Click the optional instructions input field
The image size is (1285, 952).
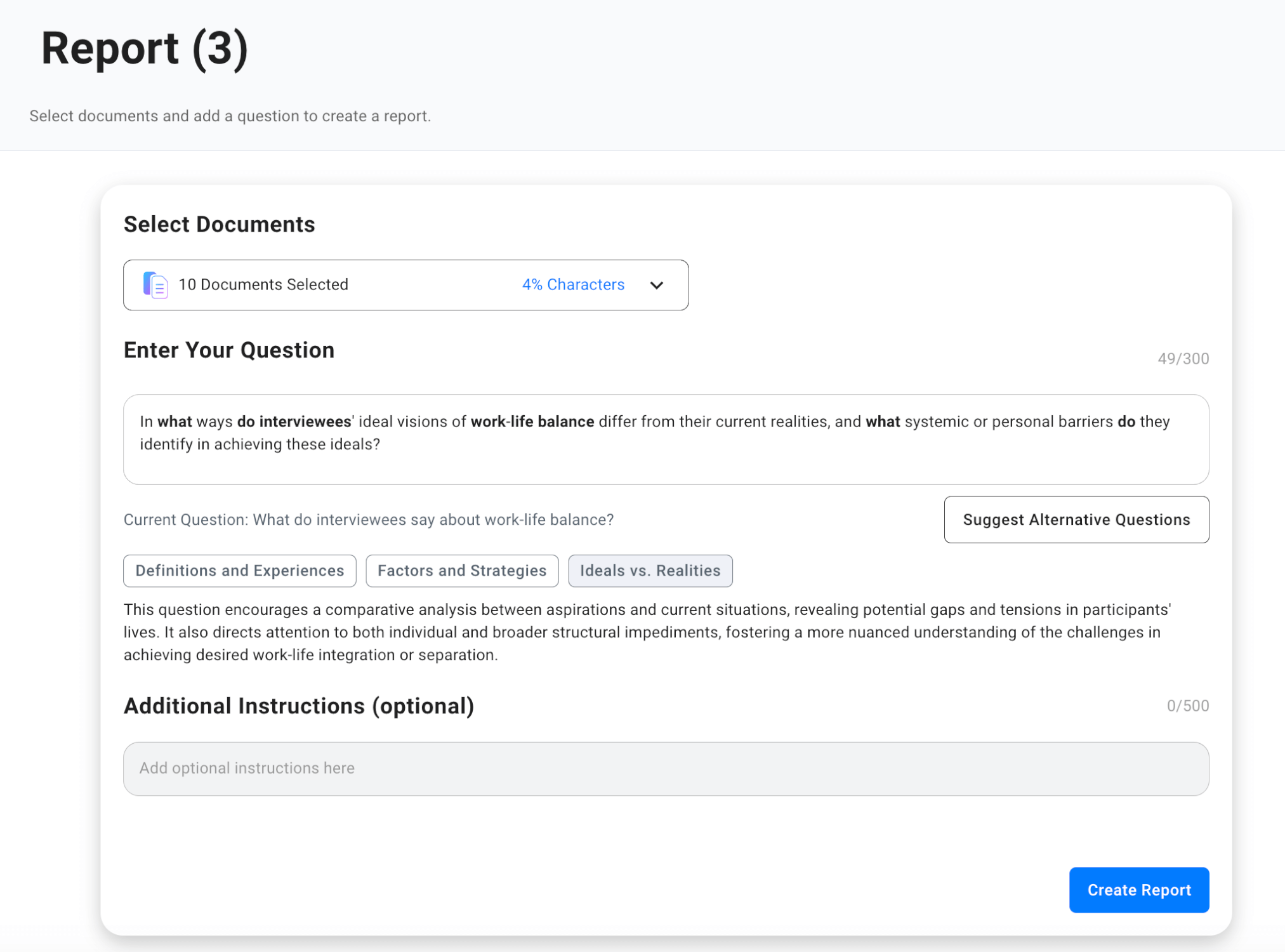pyautogui.click(x=665, y=769)
